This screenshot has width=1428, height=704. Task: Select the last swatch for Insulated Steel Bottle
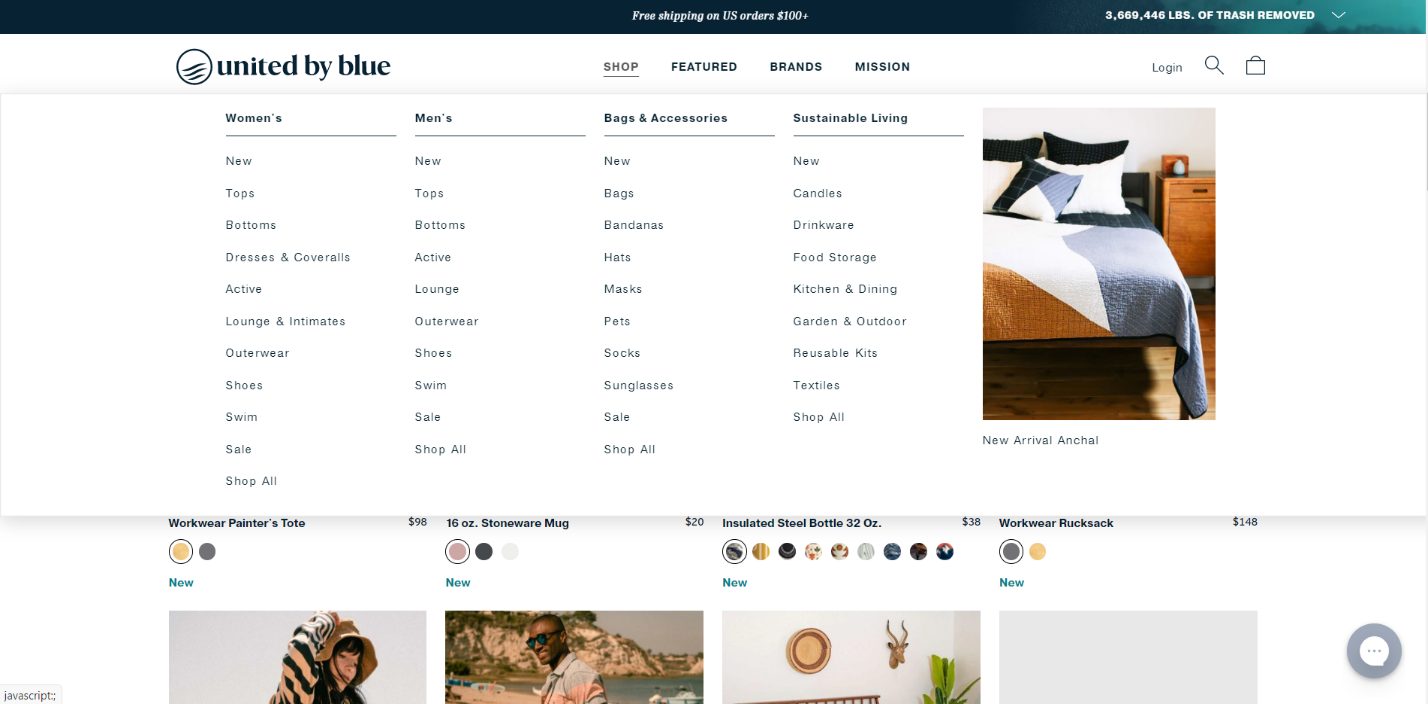[945, 551]
